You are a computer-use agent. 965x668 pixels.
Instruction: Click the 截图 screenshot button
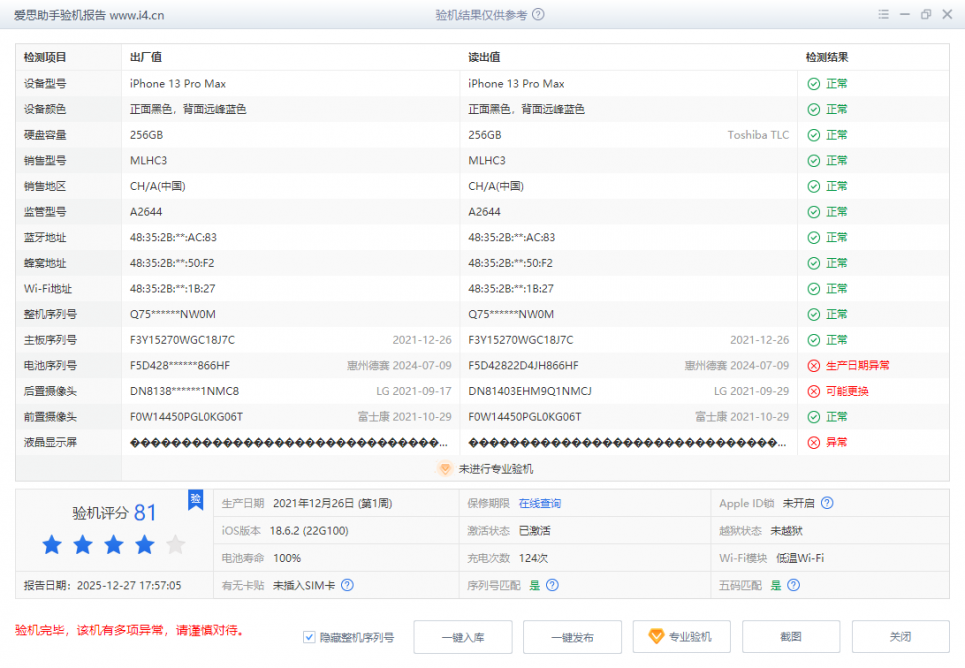791,637
